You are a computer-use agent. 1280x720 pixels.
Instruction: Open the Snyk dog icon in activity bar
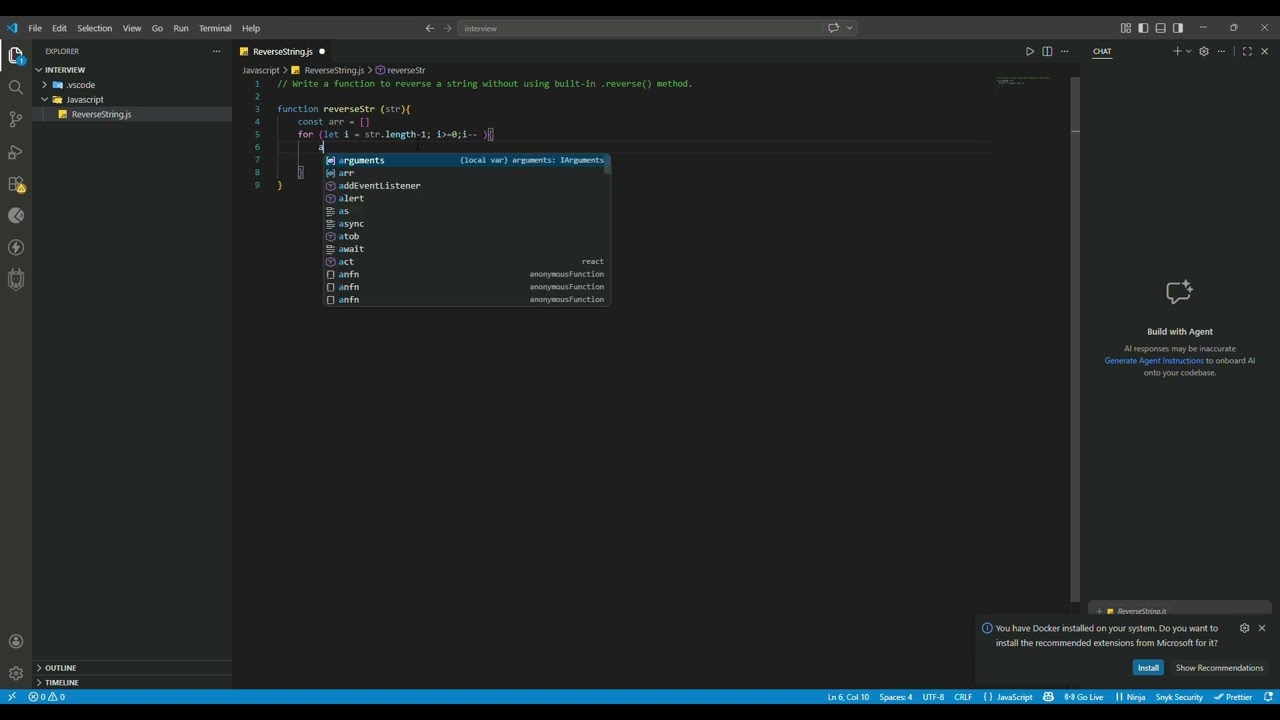click(16, 279)
